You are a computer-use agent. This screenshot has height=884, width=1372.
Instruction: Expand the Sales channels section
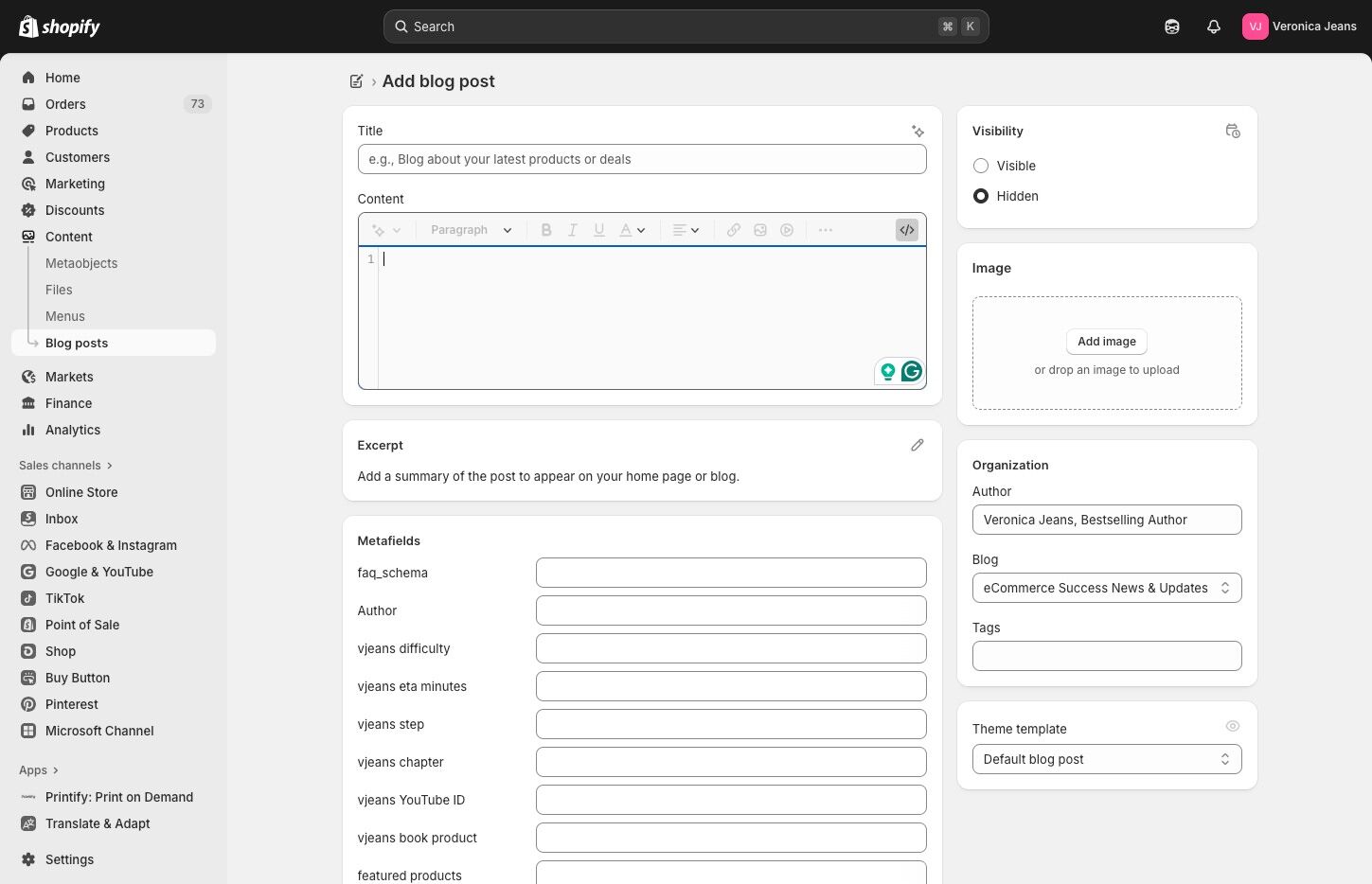tap(65, 466)
